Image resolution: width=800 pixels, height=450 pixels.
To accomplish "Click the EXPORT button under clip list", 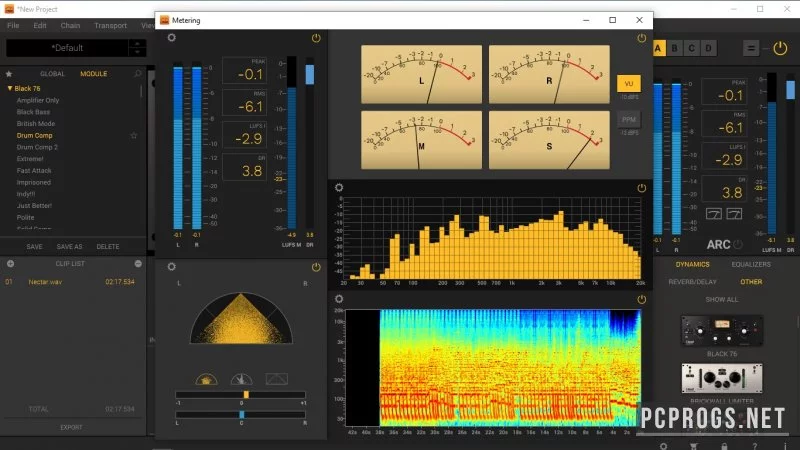I will [x=71, y=428].
